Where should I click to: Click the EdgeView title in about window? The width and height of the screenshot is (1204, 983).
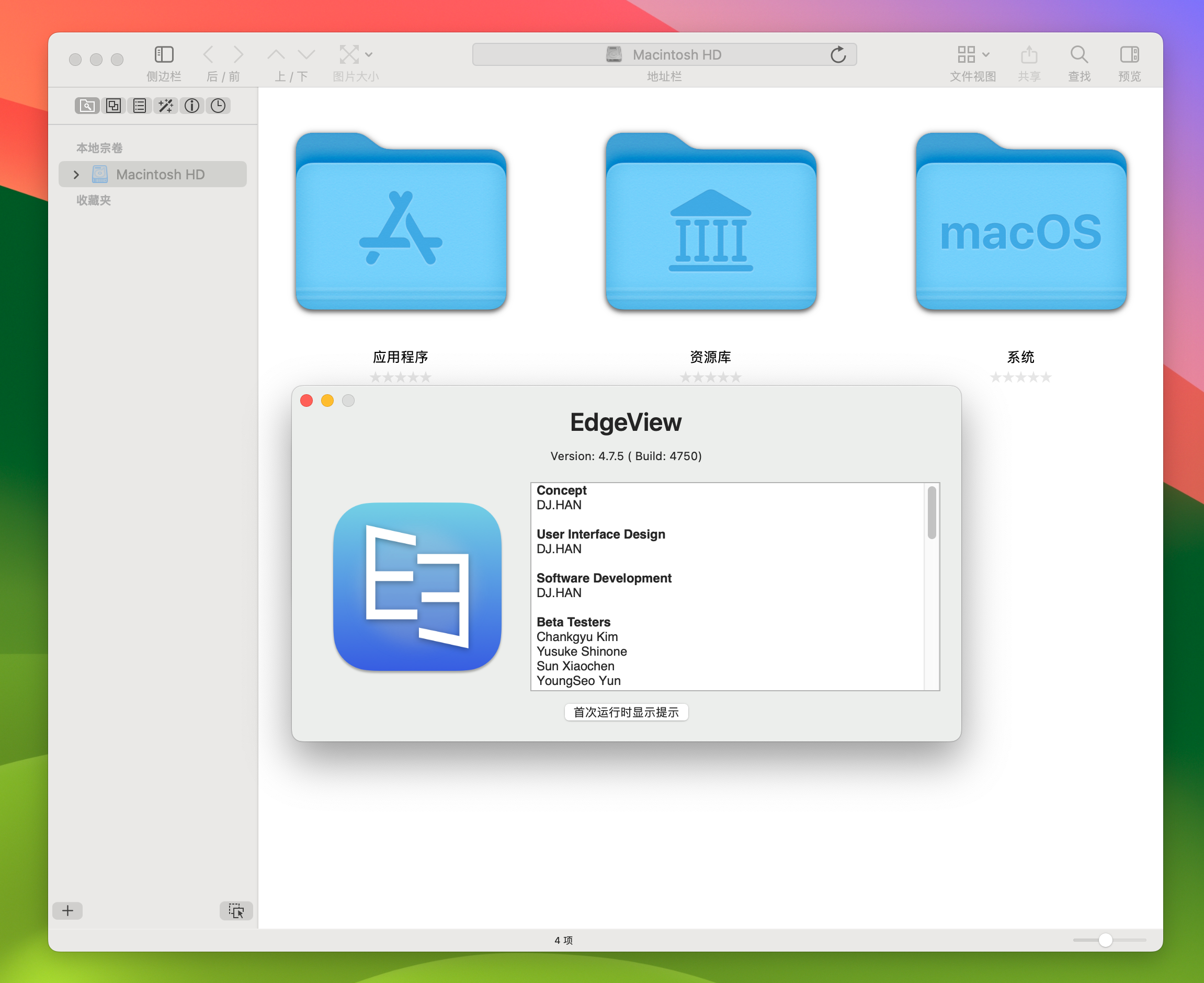click(x=626, y=422)
